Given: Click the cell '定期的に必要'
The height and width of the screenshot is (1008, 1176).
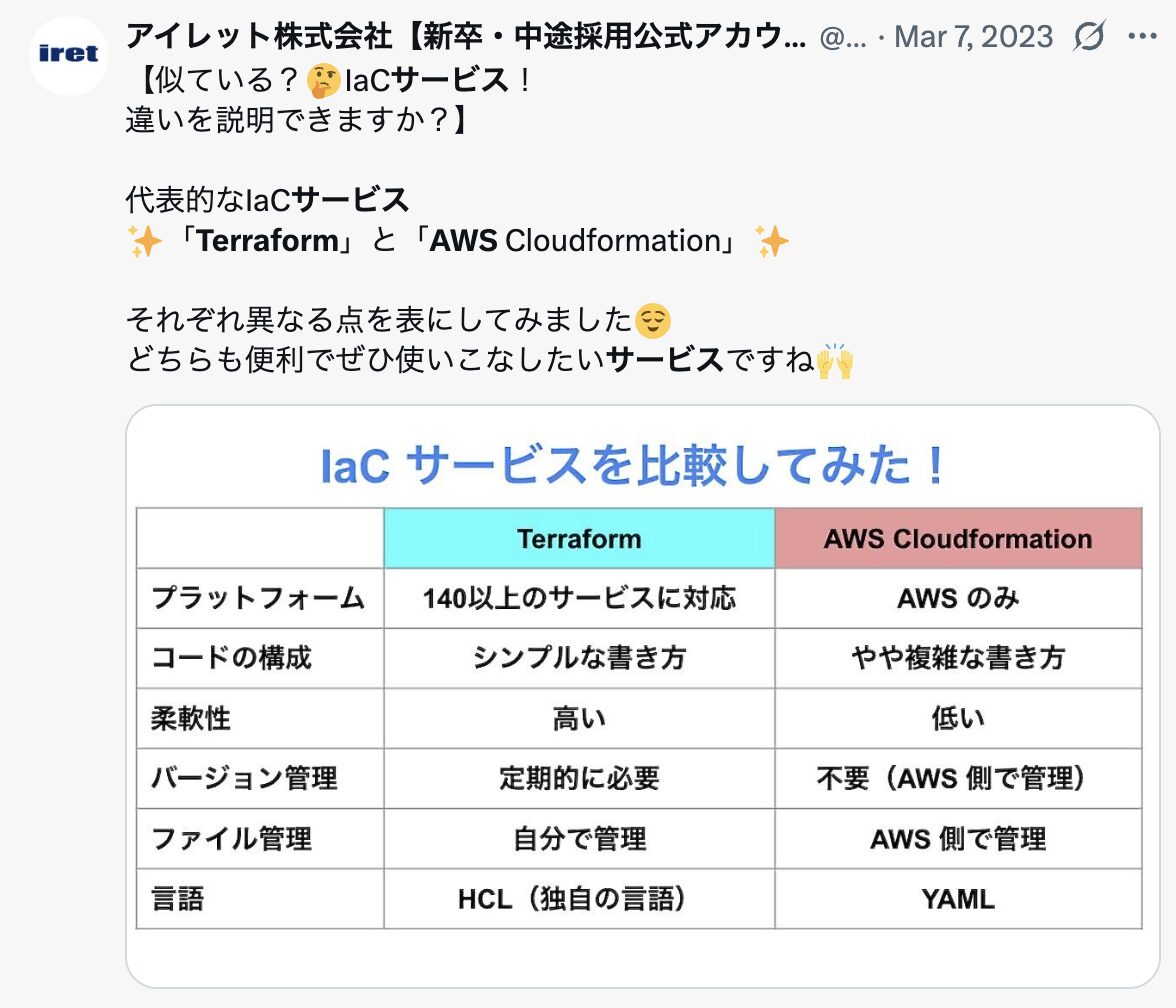Looking at the screenshot, I should (579, 778).
